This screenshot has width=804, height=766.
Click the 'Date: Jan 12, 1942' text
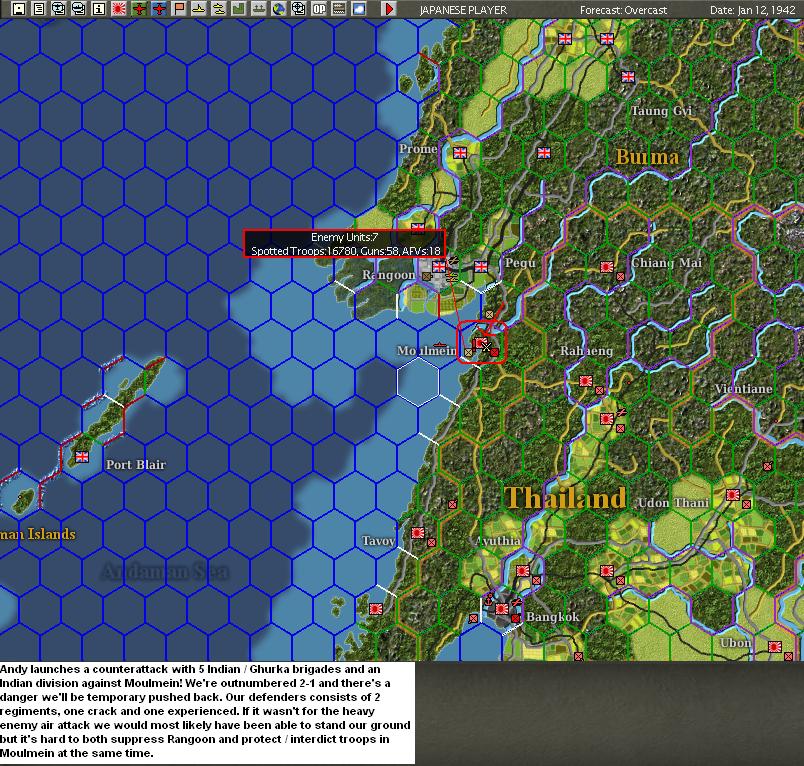[752, 10]
